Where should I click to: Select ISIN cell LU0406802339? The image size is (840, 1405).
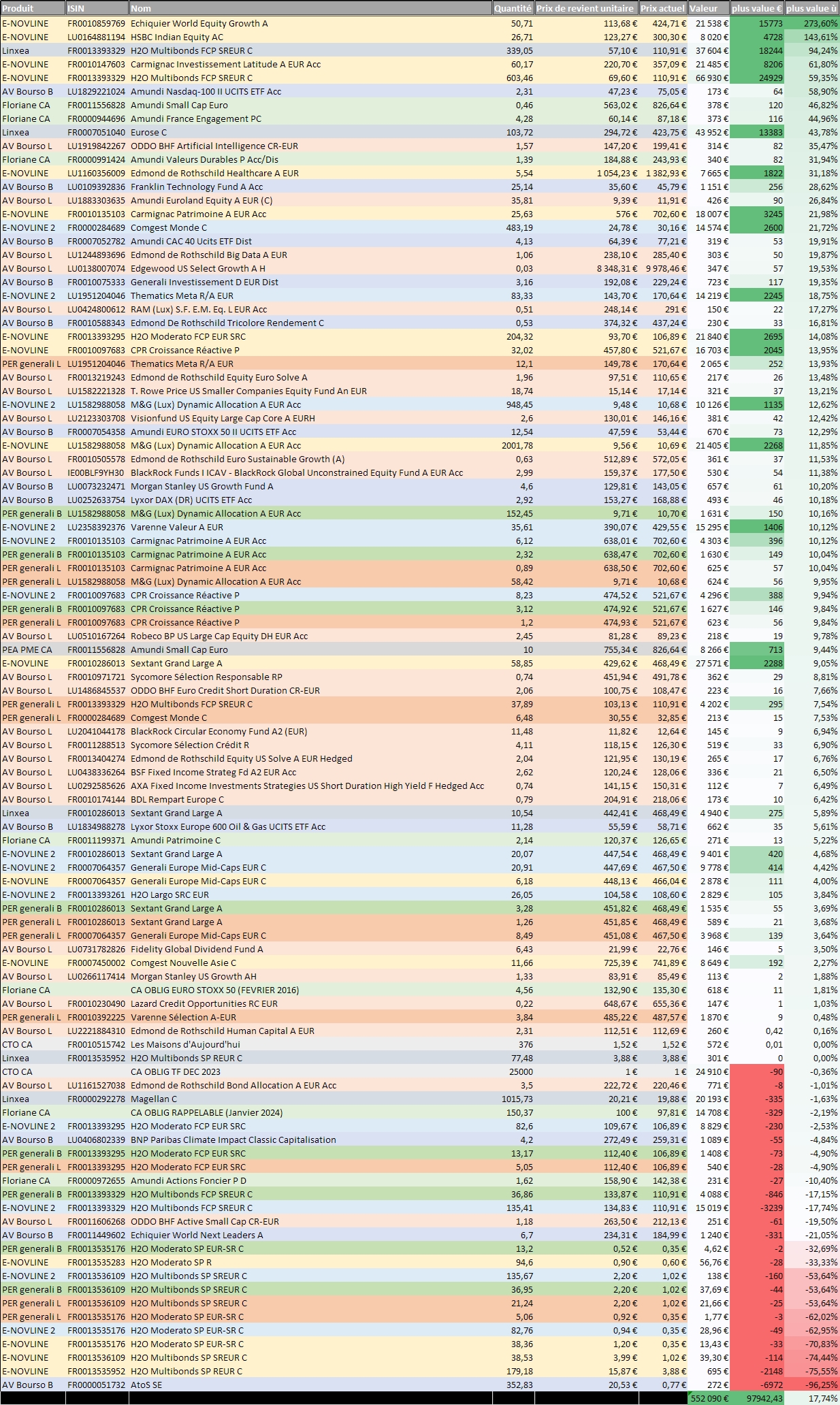[97, 1140]
